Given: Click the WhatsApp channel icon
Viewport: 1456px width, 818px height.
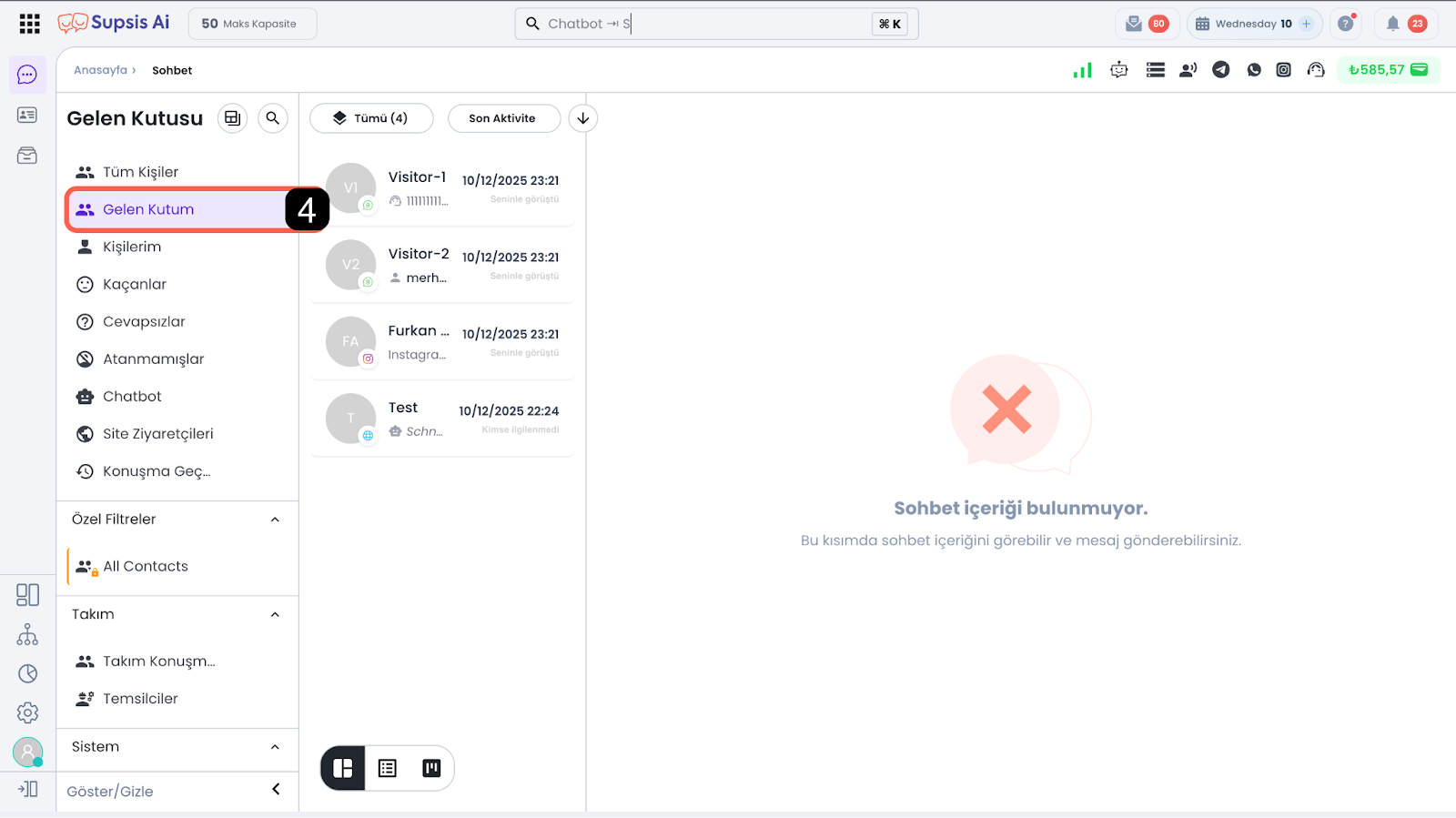Looking at the screenshot, I should [x=1254, y=70].
